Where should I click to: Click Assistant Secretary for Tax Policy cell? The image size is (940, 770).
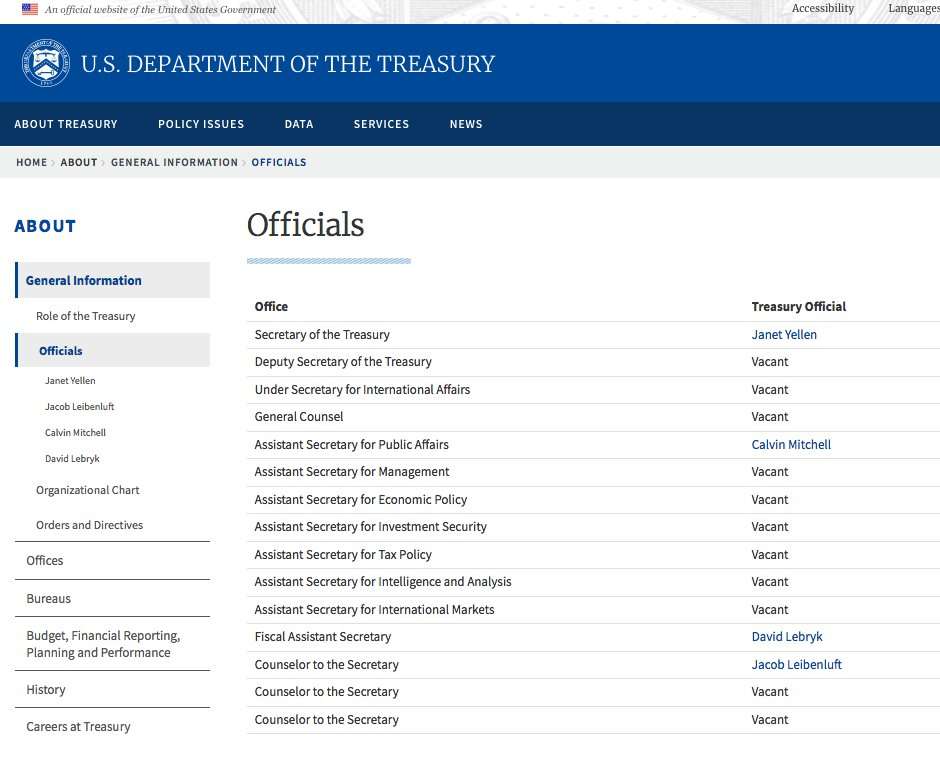[343, 555]
